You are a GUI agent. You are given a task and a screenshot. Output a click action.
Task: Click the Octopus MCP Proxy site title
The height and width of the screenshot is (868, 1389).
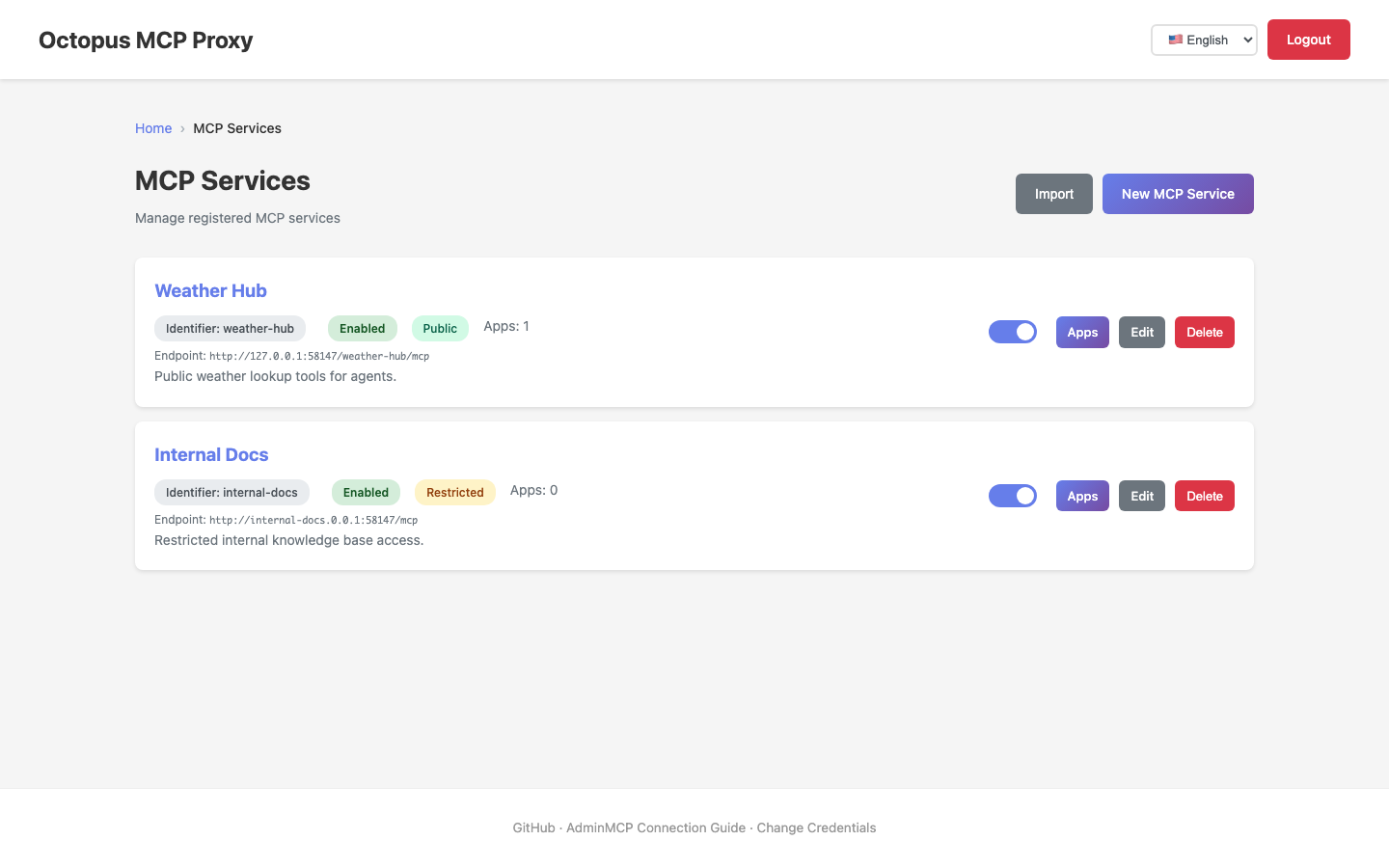coord(146,41)
